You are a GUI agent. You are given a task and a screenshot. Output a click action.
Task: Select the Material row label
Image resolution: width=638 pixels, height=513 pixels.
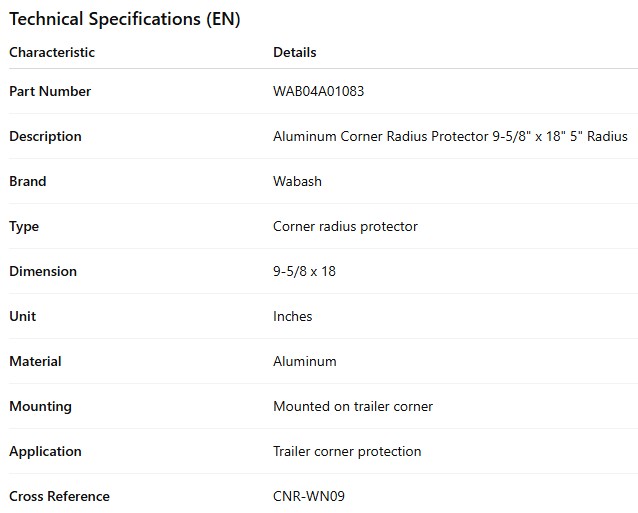(x=35, y=361)
